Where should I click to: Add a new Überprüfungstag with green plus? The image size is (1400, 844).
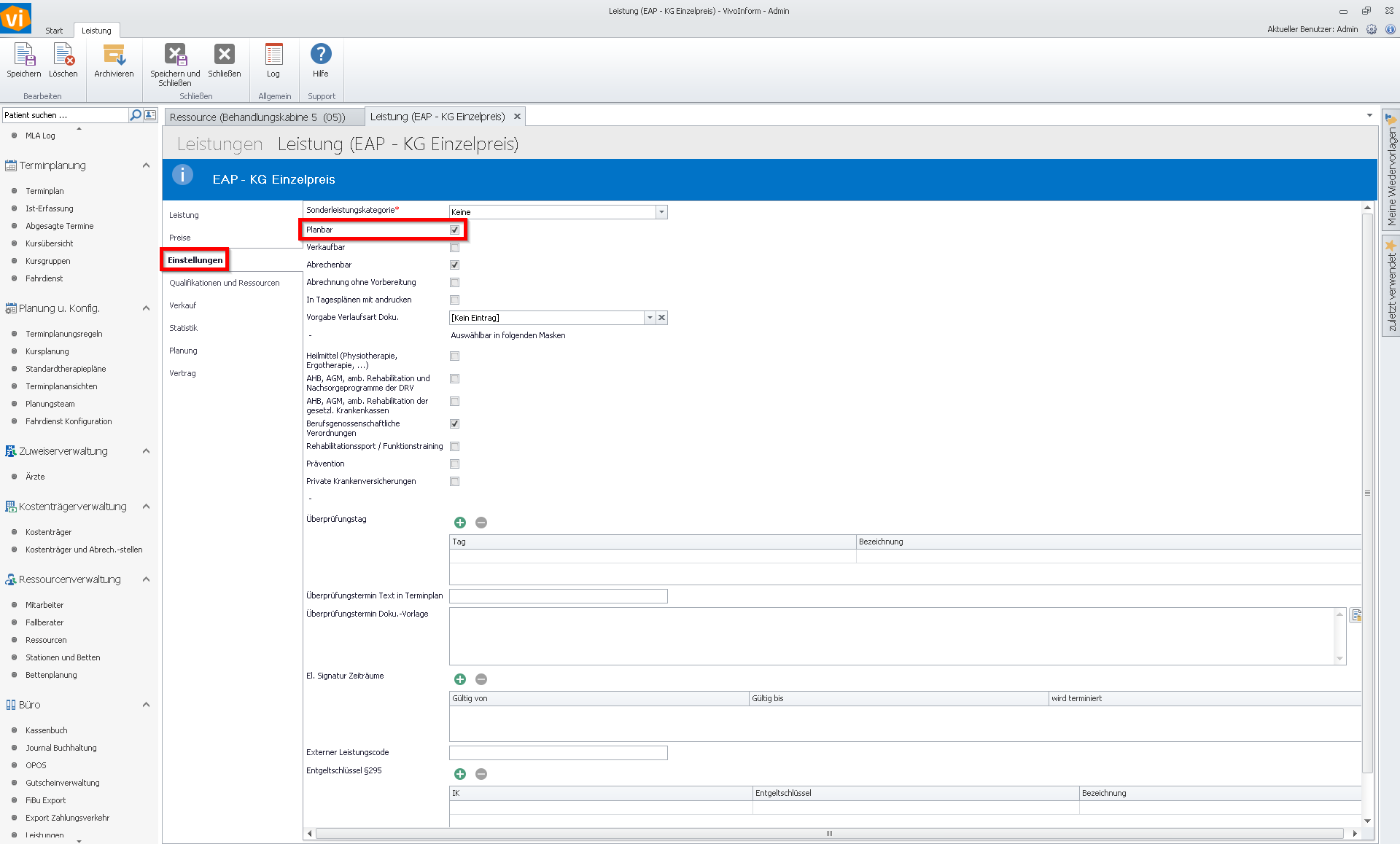[460, 523]
